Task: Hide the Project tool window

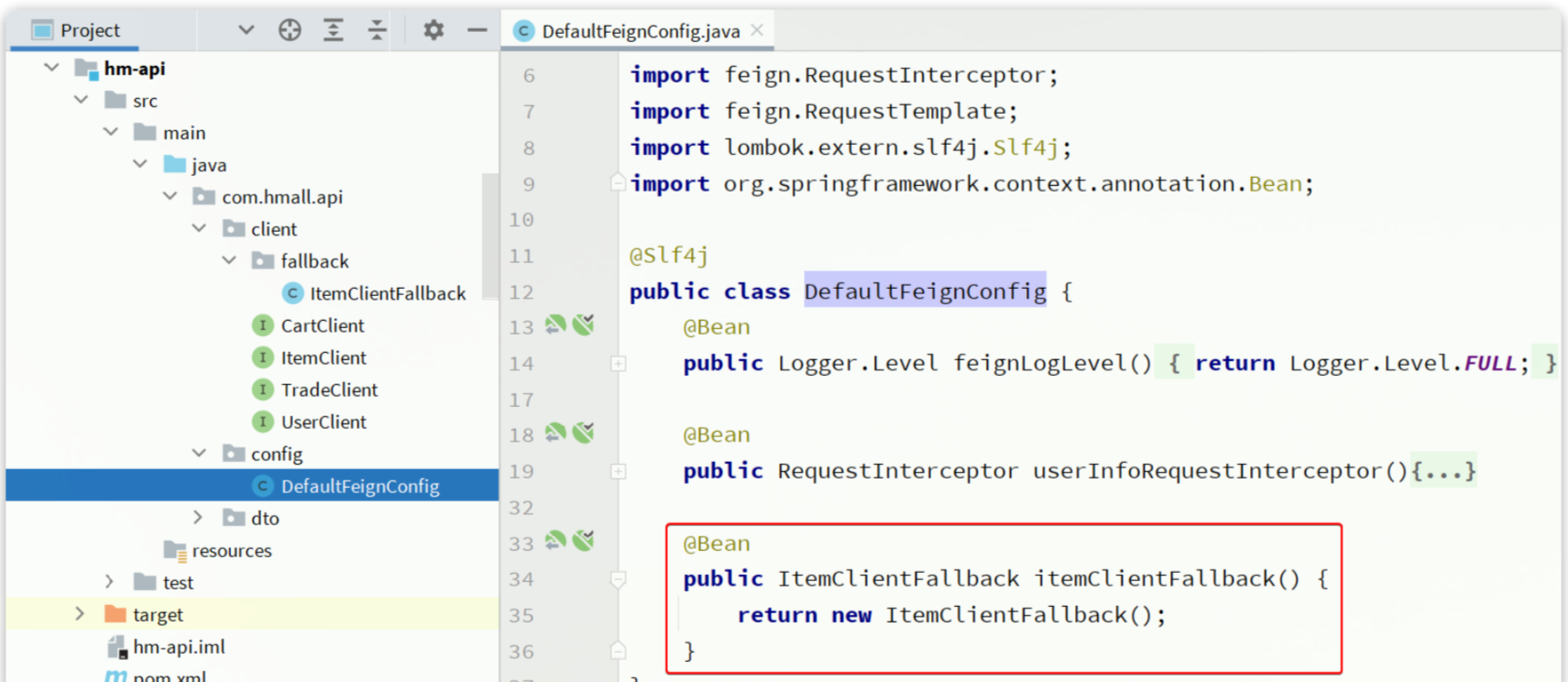Action: point(477,30)
